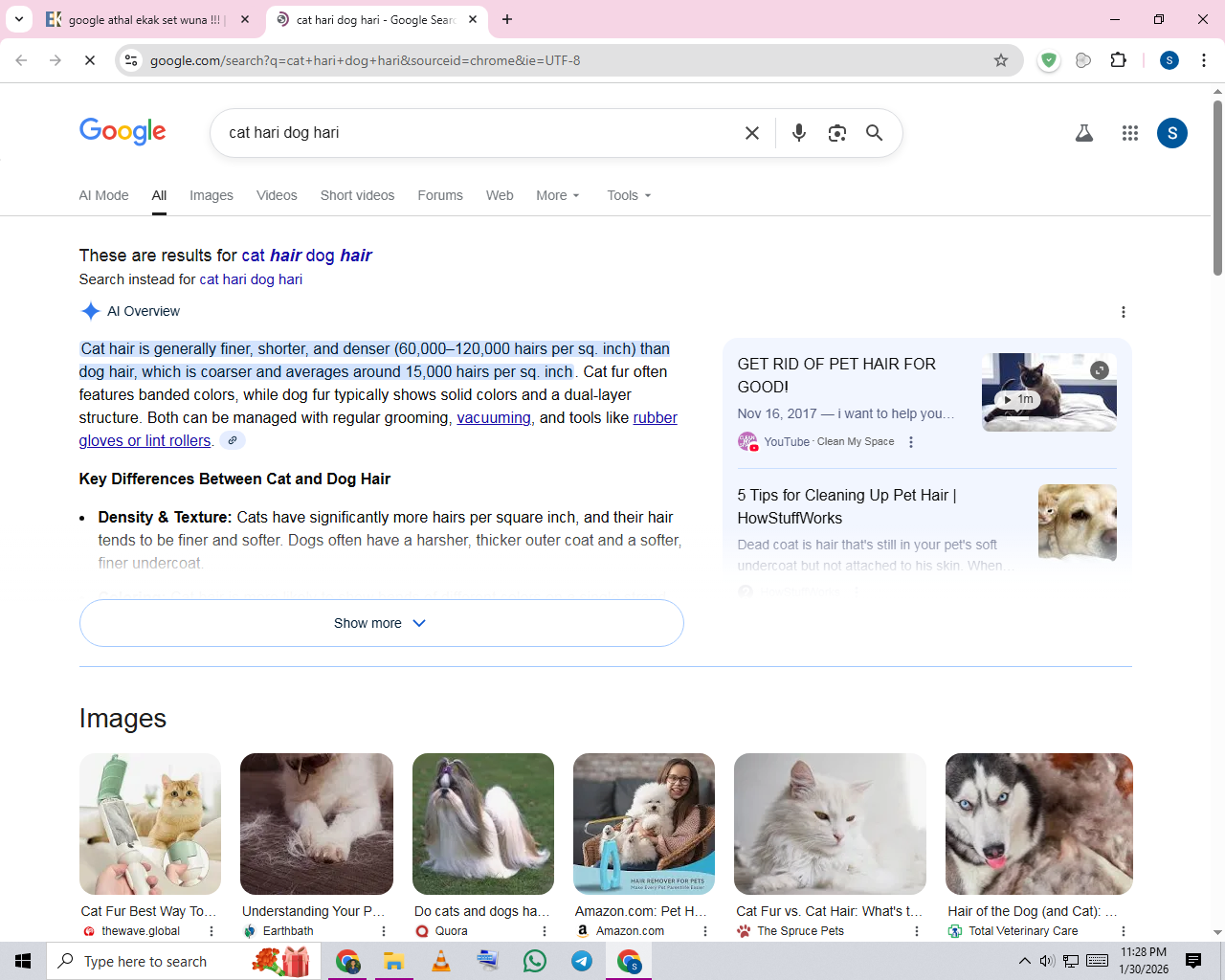Close the 'cat hari dog hari' browser tab
This screenshot has height=980, width=1225.
point(473,19)
